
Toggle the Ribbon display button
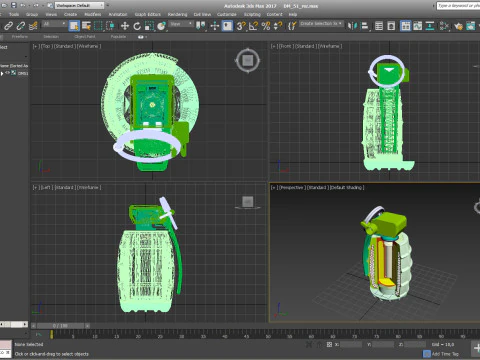[405, 26]
